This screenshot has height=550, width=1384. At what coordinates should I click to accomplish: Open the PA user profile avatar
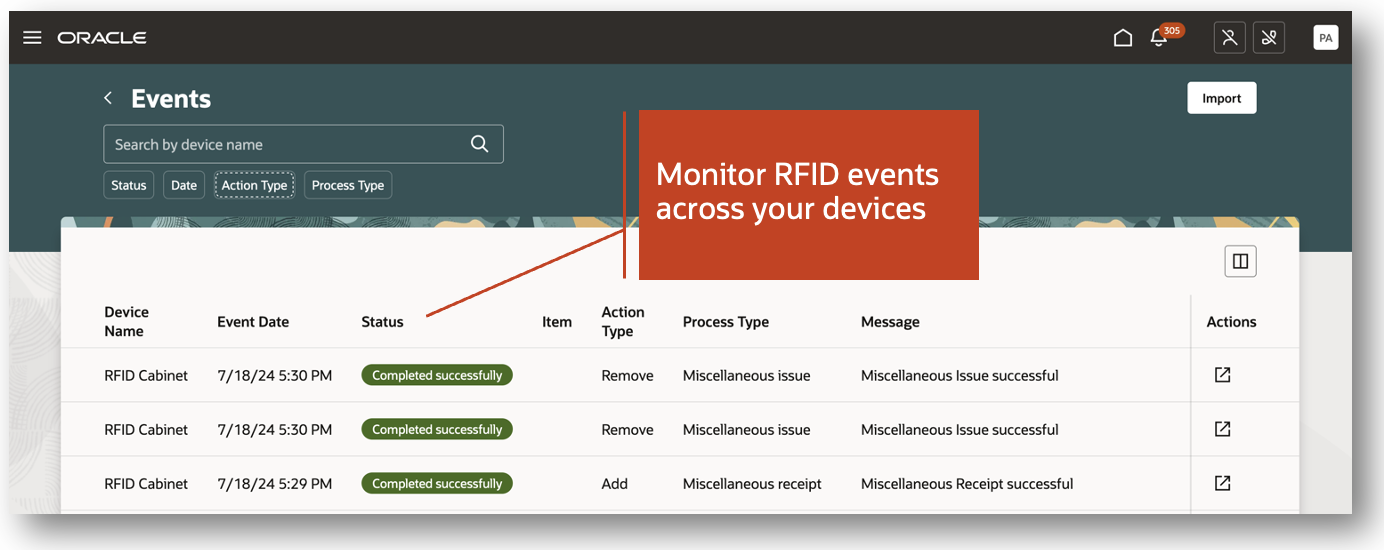click(x=1326, y=38)
